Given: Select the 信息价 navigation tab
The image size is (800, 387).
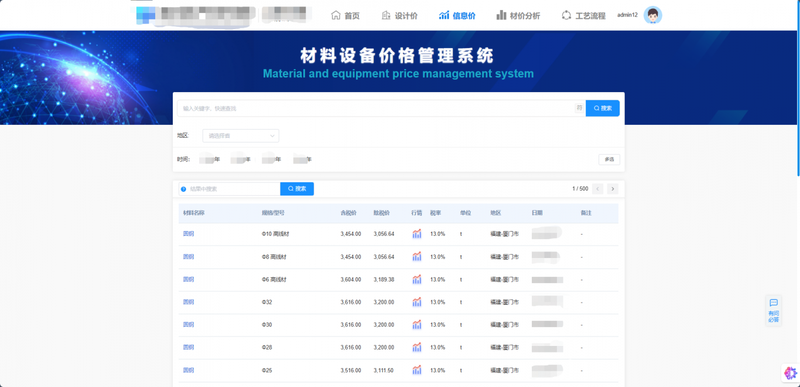Looking at the screenshot, I should click(x=457, y=15).
